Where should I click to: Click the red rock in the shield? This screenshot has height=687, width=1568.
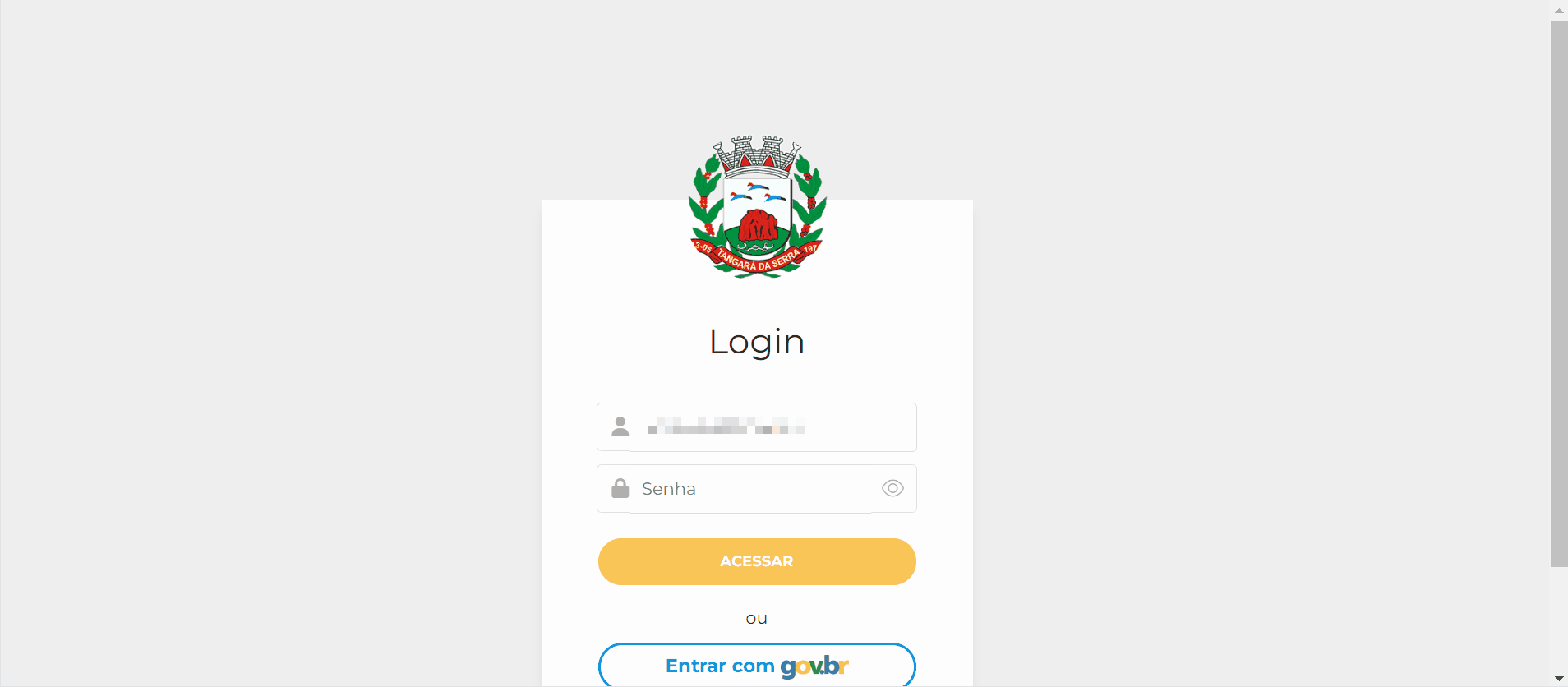click(x=758, y=225)
